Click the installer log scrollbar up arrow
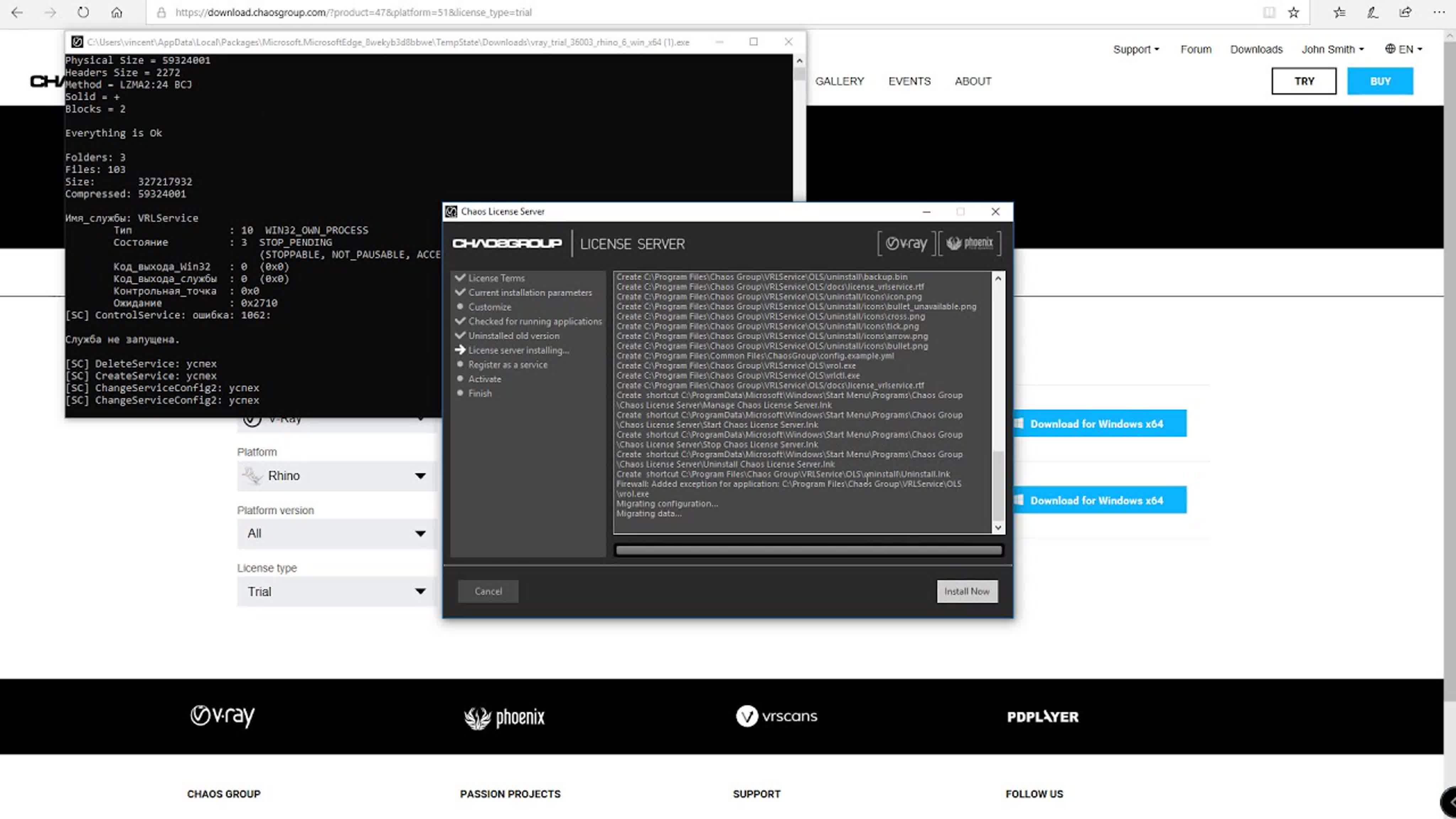 click(998, 278)
